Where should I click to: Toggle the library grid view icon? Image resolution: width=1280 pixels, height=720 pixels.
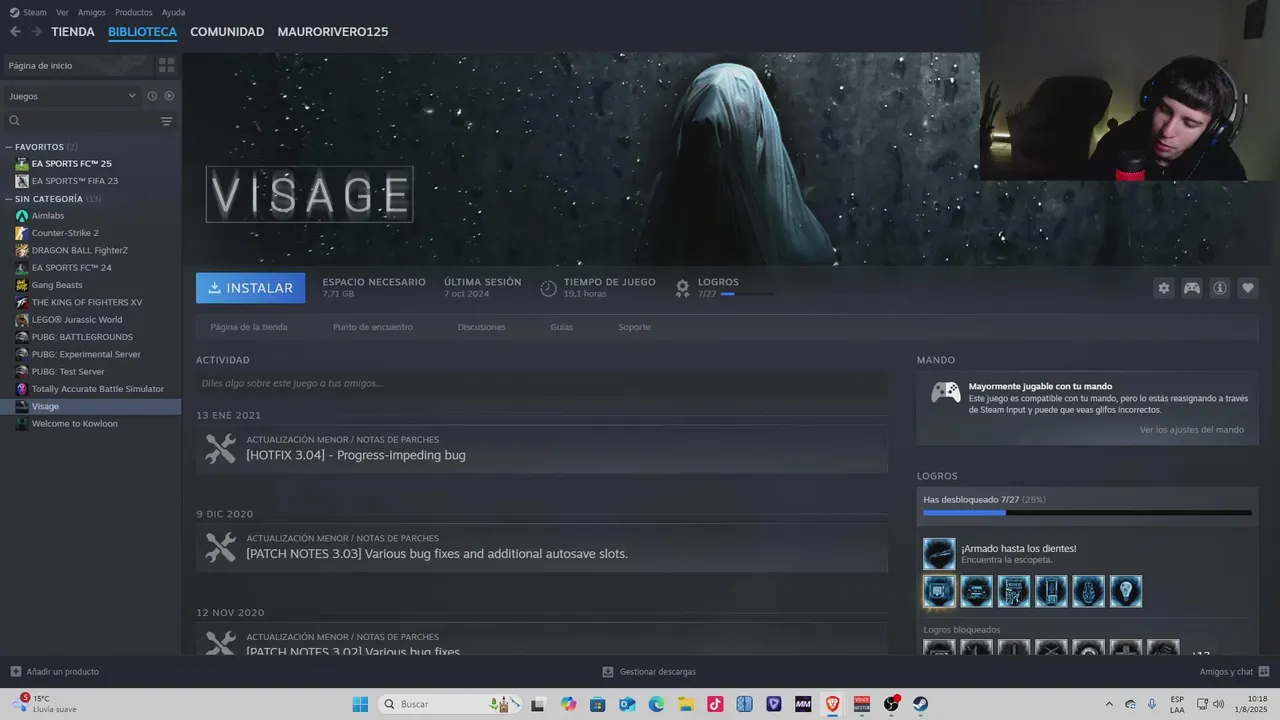pyautogui.click(x=167, y=65)
